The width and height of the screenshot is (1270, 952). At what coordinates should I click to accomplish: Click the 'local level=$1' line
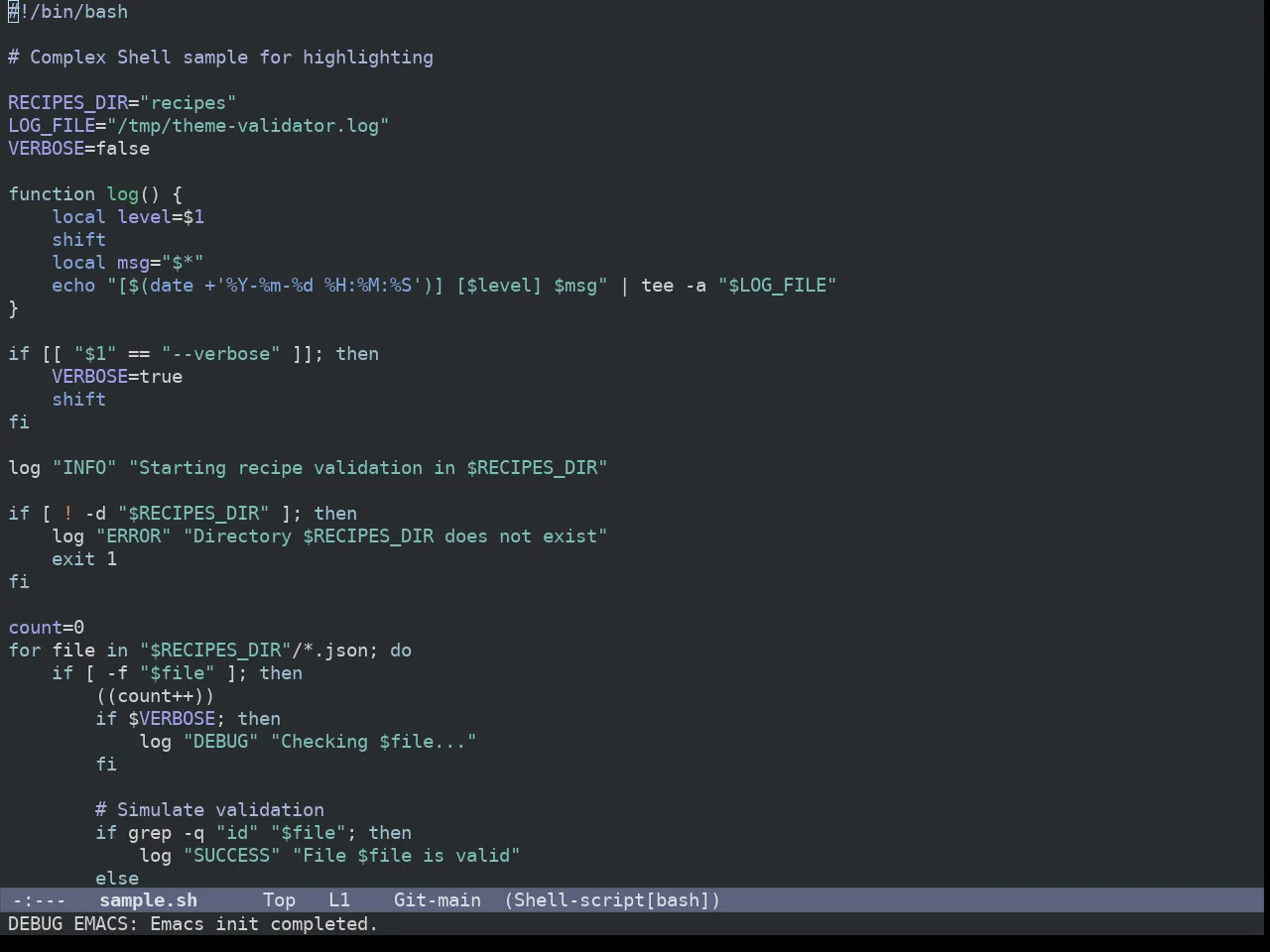pos(128,217)
